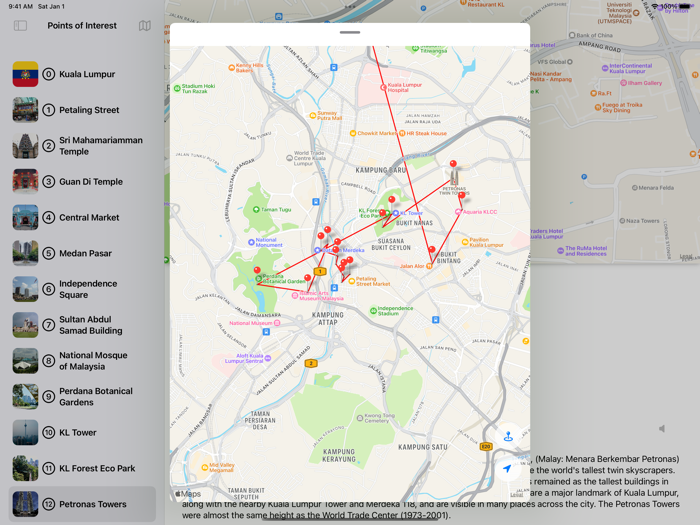Tap the Mid Valley Megamall marker
Viewport: 700px width, 525px height.
click(205, 467)
